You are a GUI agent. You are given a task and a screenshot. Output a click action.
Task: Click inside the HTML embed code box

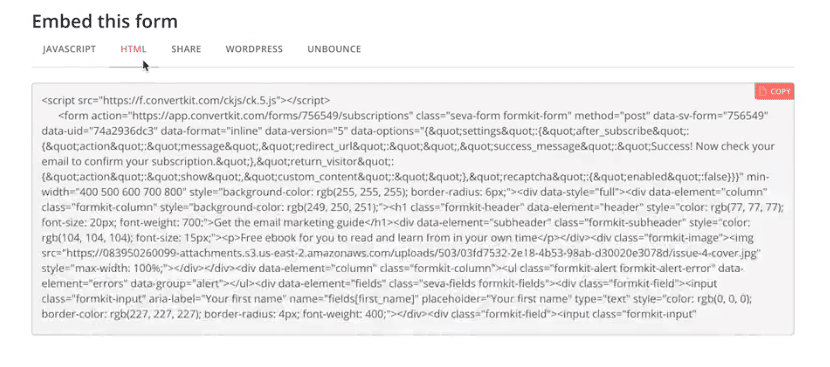413,209
